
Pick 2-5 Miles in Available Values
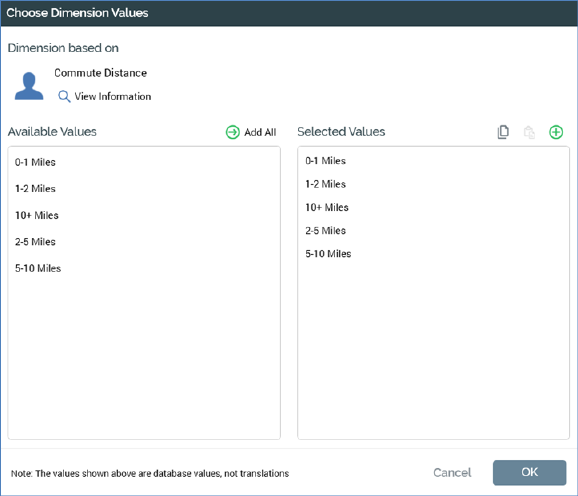[x=144, y=242]
